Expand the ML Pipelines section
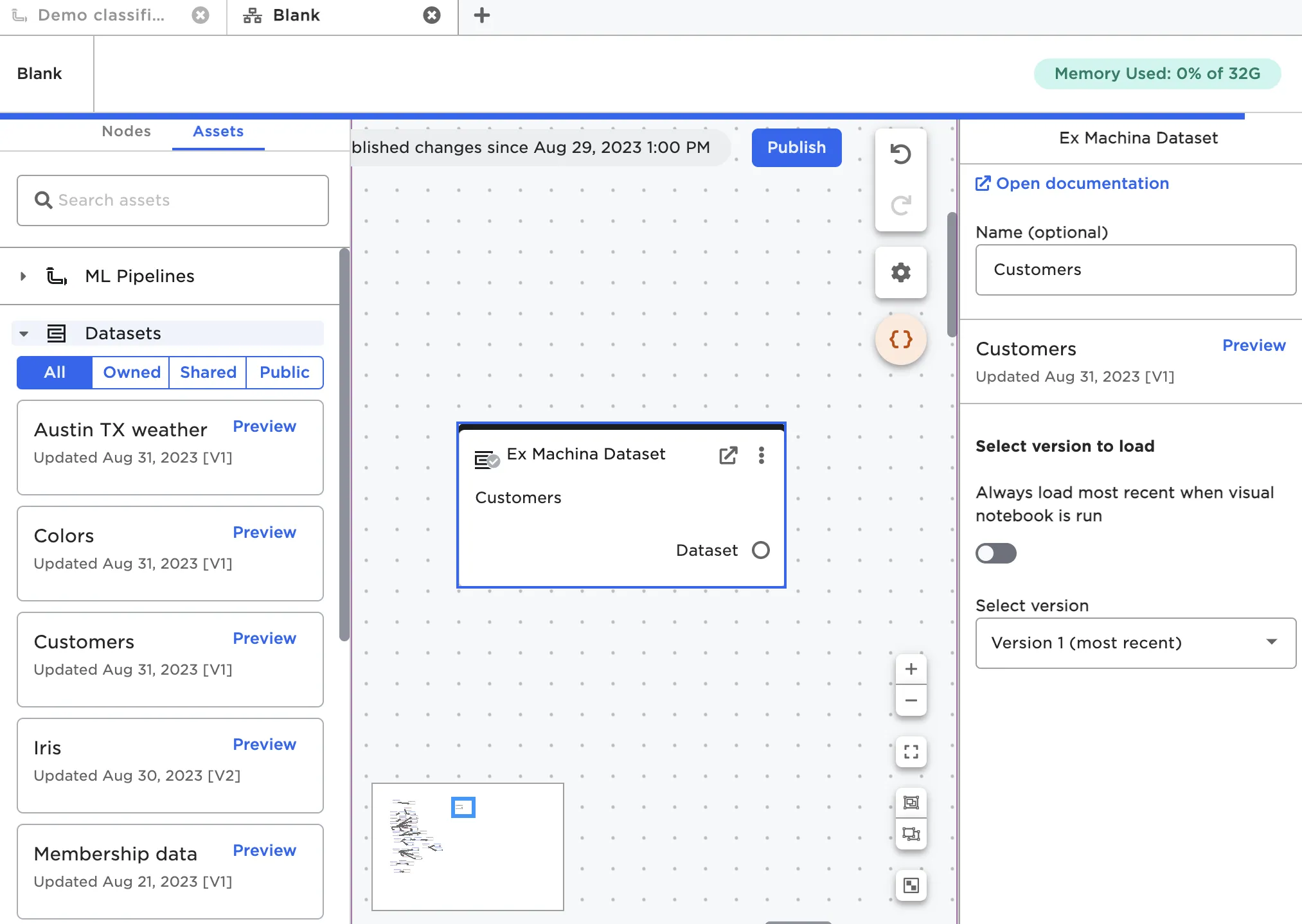This screenshot has width=1302, height=924. (23, 276)
